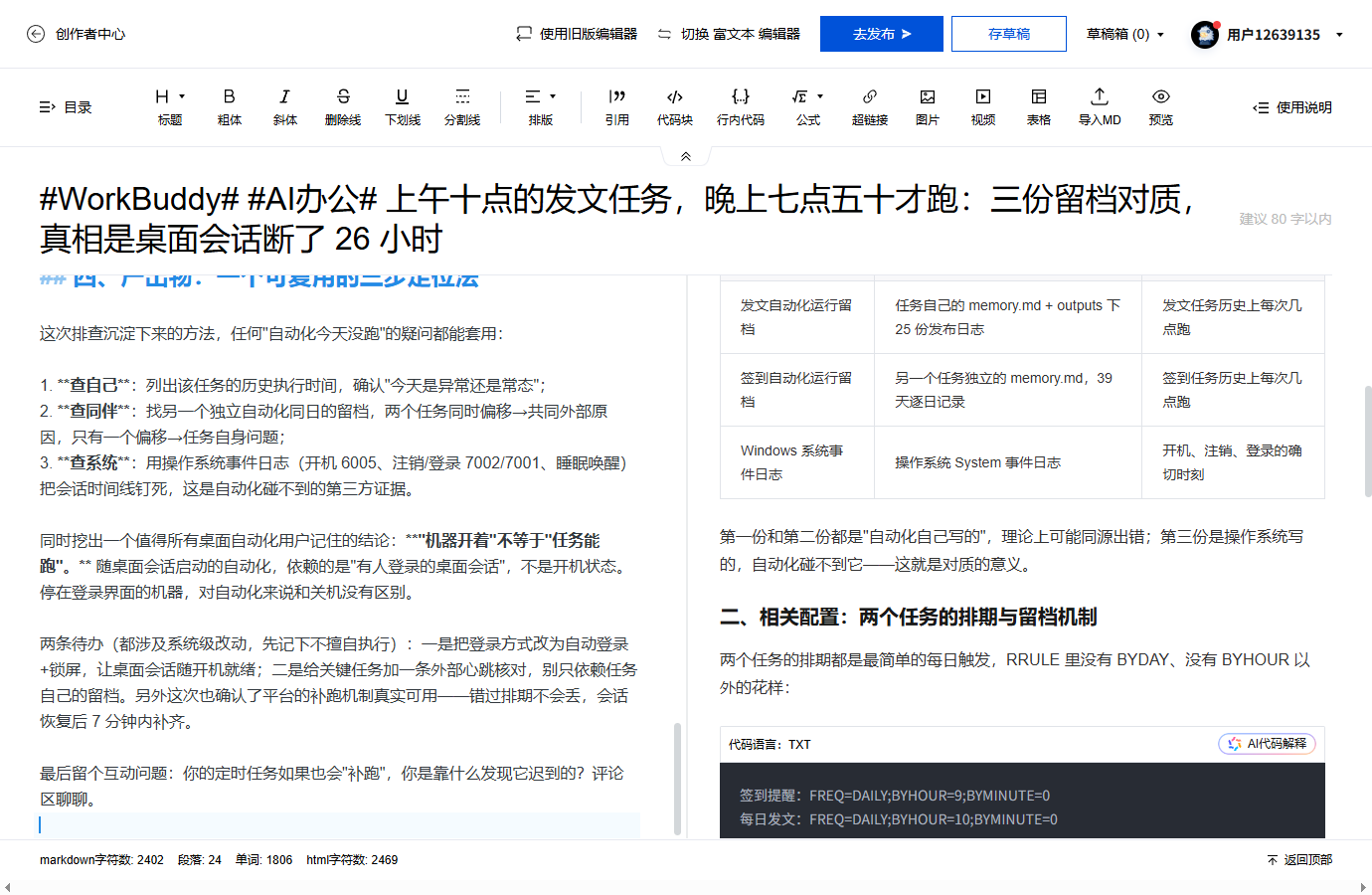Edit the article title field
This screenshot has height=895, width=1372.
[616, 219]
